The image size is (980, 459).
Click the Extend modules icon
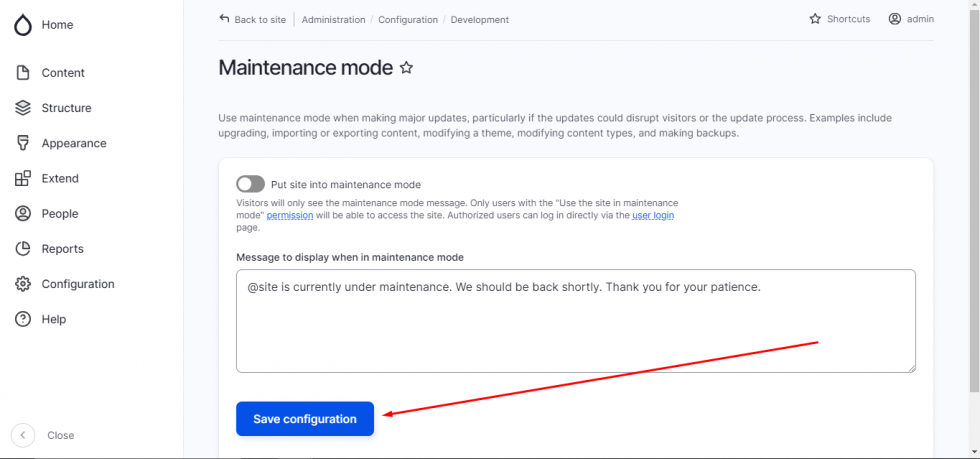click(23, 179)
